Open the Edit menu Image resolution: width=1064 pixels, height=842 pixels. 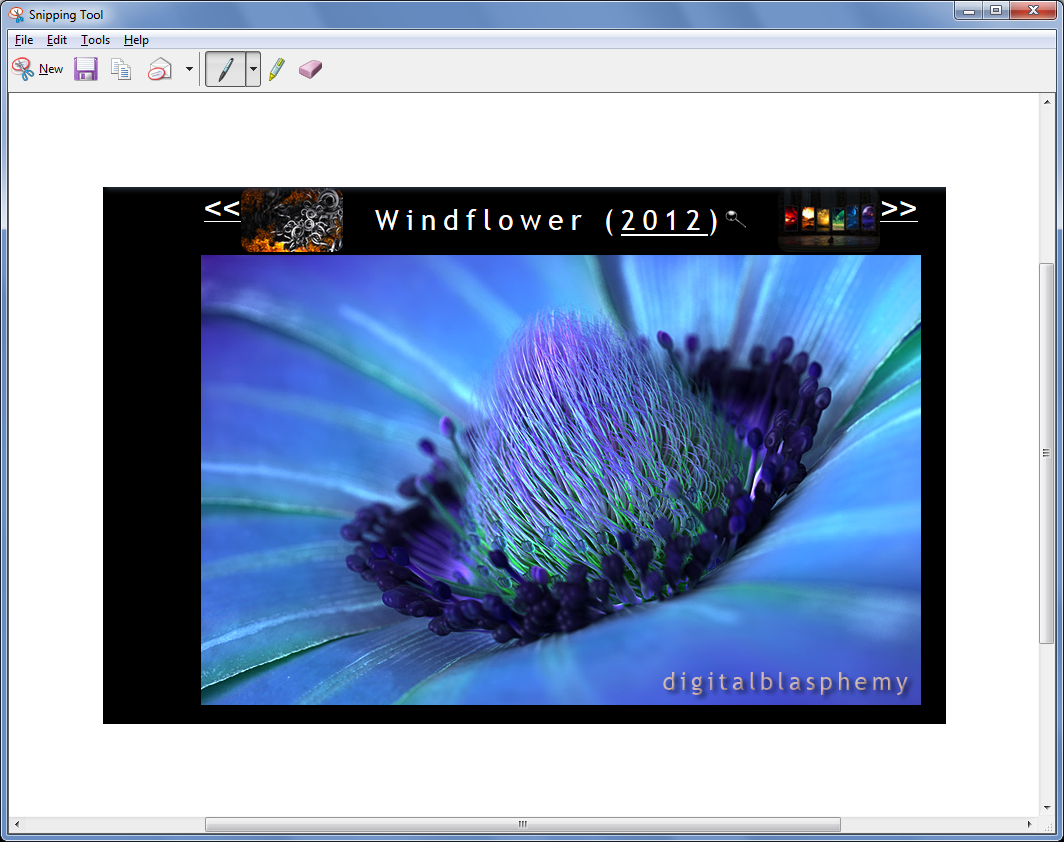coord(57,40)
